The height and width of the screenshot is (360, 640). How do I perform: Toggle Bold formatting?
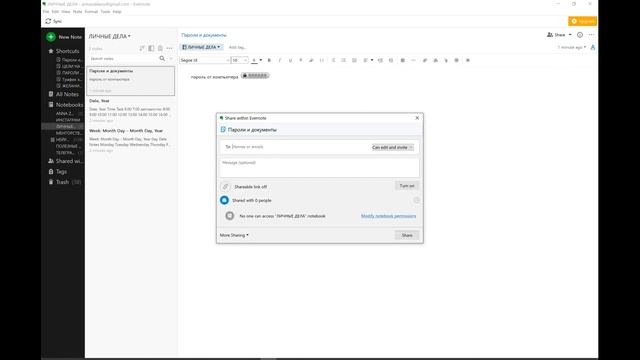point(269,60)
